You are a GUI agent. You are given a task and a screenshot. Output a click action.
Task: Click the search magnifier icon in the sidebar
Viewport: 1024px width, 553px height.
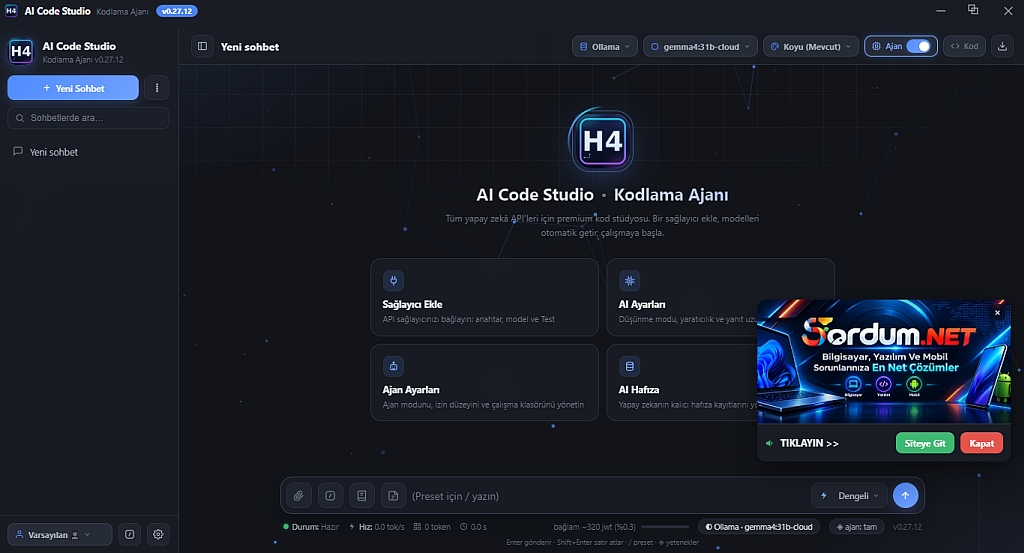point(20,118)
